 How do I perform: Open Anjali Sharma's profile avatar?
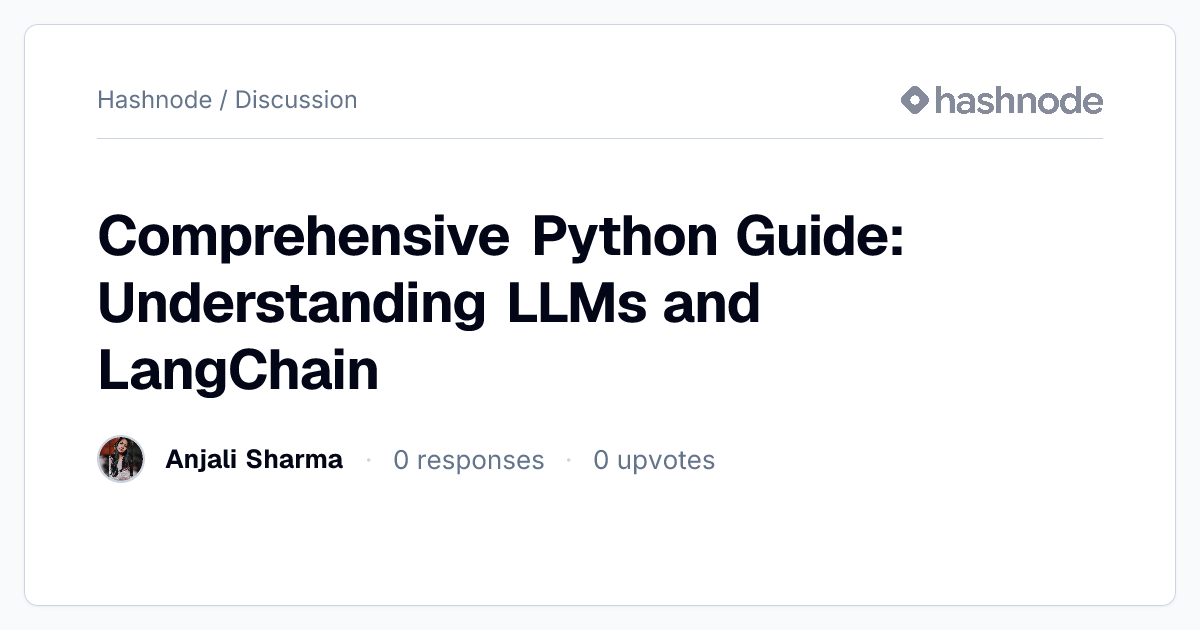point(121,460)
